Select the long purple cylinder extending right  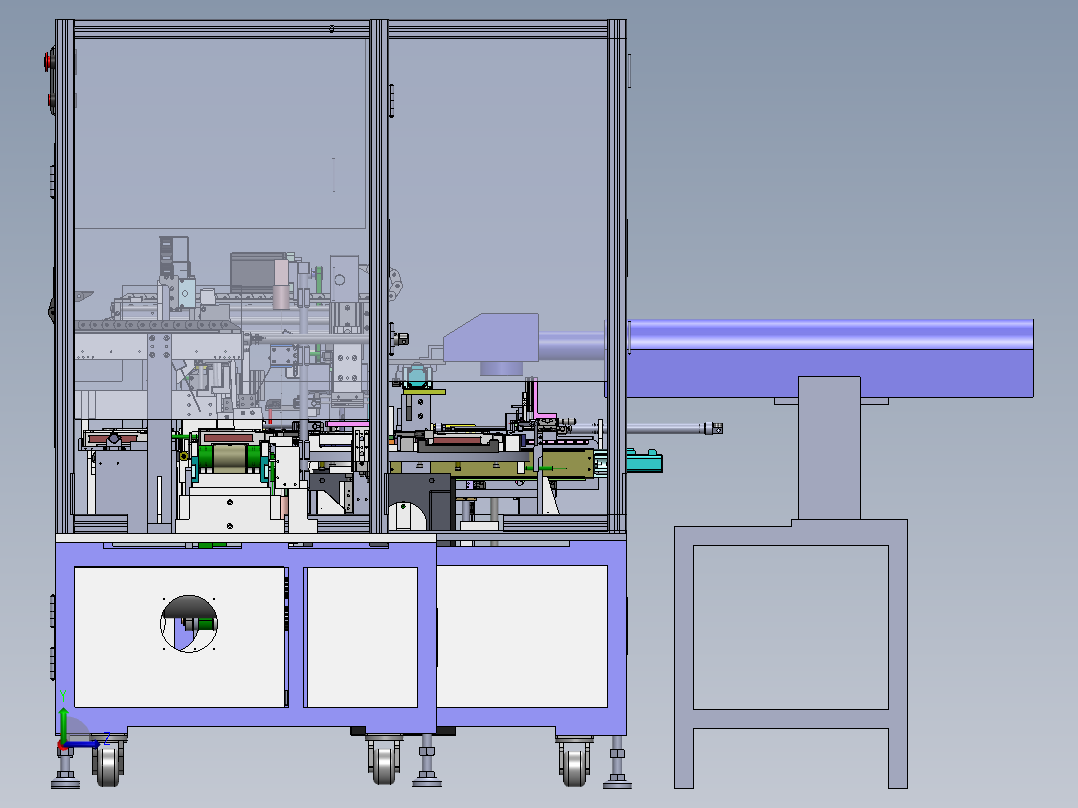830,335
